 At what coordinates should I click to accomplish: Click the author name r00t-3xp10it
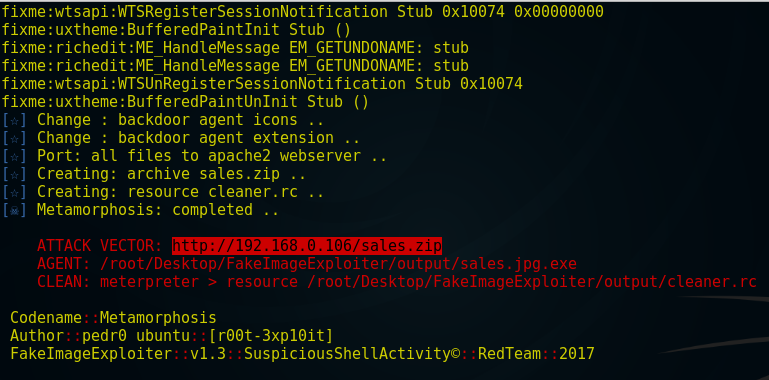[x=271, y=336]
